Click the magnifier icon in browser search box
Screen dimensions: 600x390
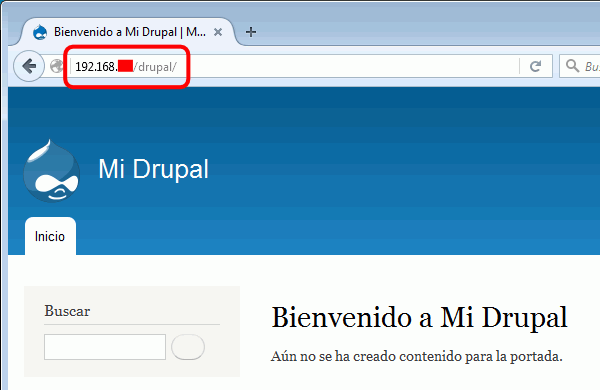coord(572,66)
